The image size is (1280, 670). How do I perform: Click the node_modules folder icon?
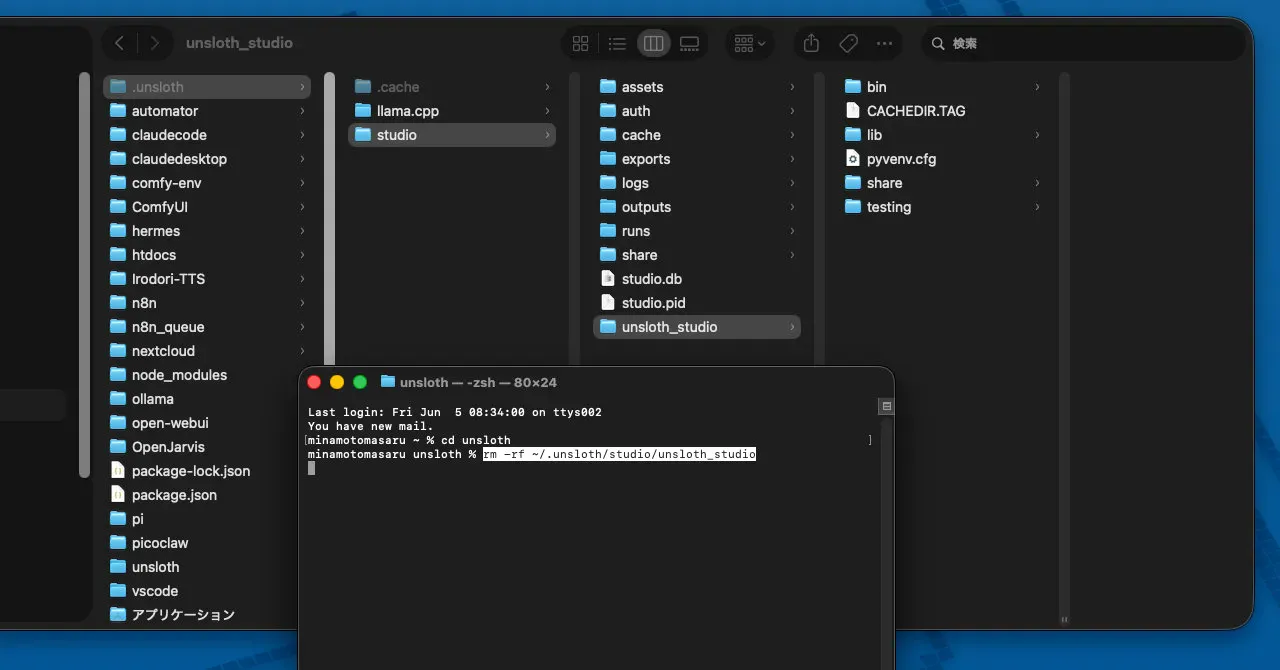(118, 375)
